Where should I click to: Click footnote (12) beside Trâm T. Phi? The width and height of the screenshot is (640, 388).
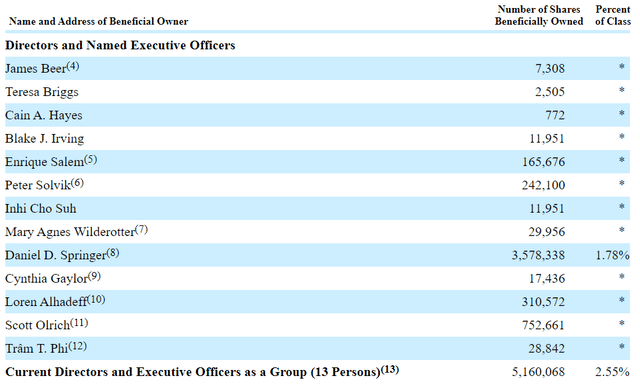pos(78,346)
